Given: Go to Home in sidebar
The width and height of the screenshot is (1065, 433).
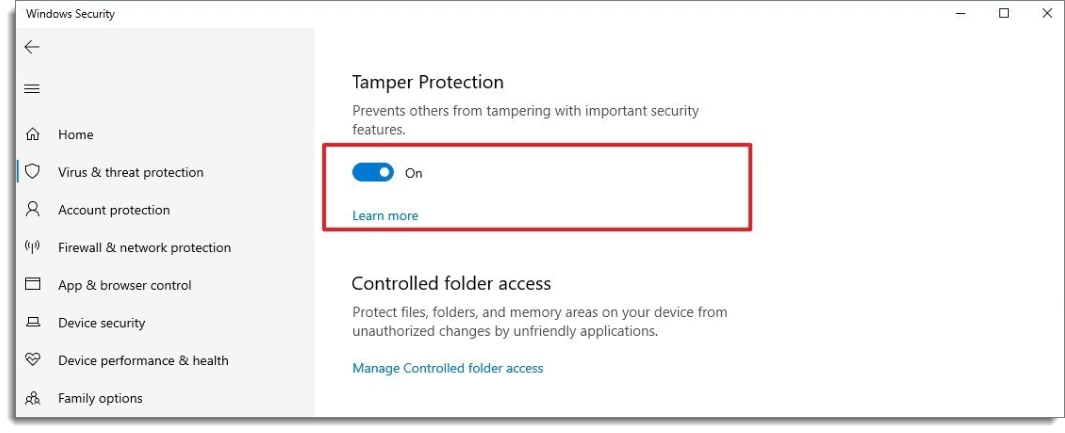Looking at the screenshot, I should 75,134.
